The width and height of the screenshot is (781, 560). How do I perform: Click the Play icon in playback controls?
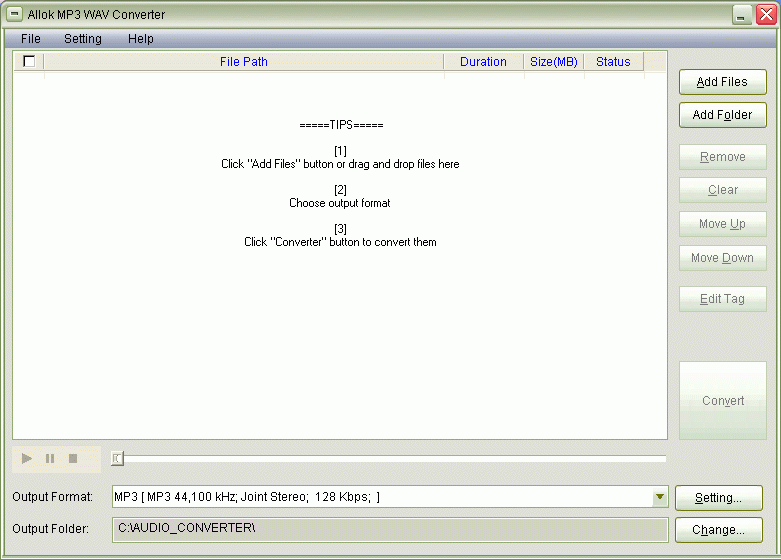click(x=27, y=459)
